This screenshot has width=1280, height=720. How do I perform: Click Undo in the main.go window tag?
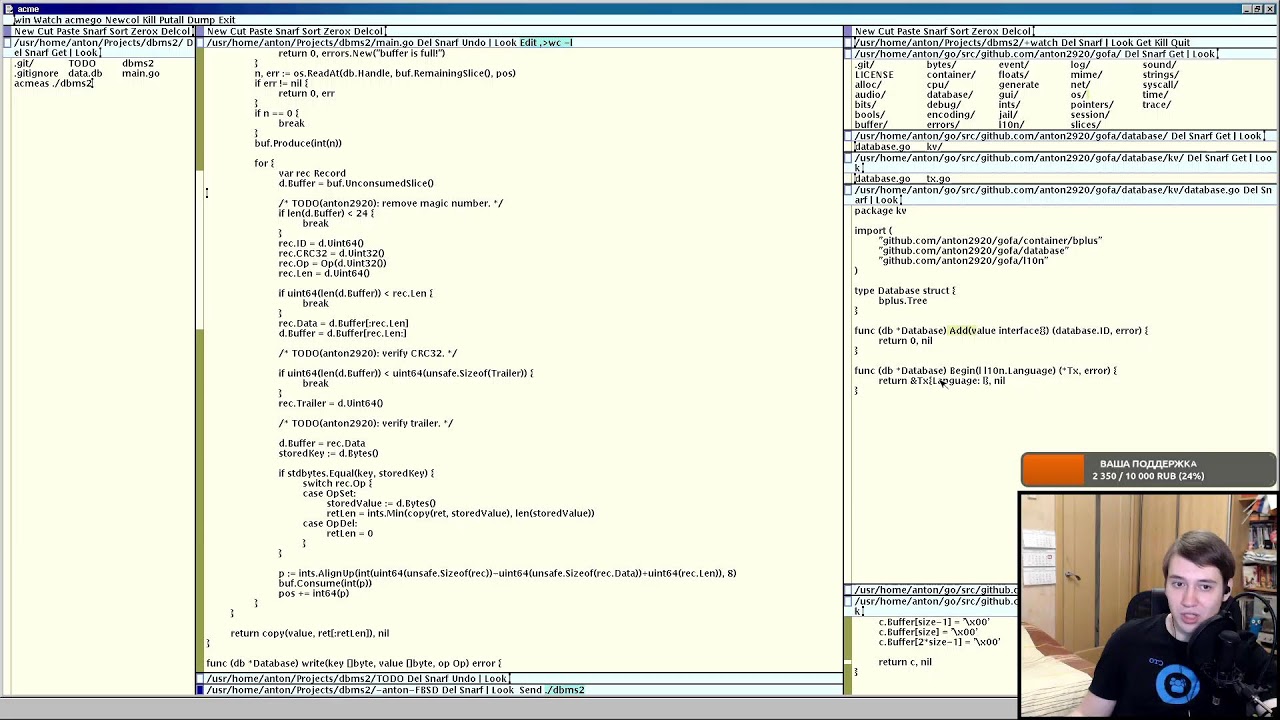pyautogui.click(x=475, y=43)
